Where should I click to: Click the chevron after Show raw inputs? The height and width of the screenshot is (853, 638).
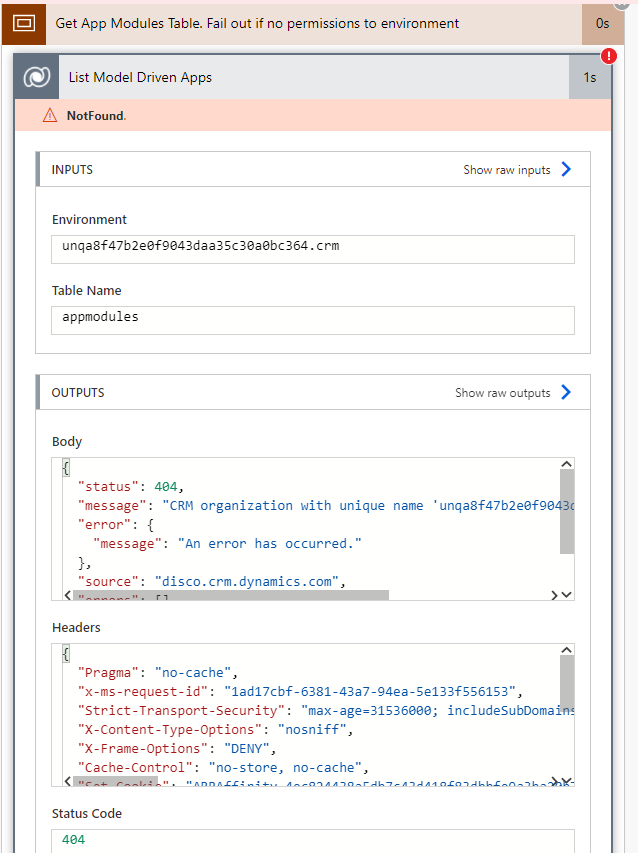(x=566, y=169)
